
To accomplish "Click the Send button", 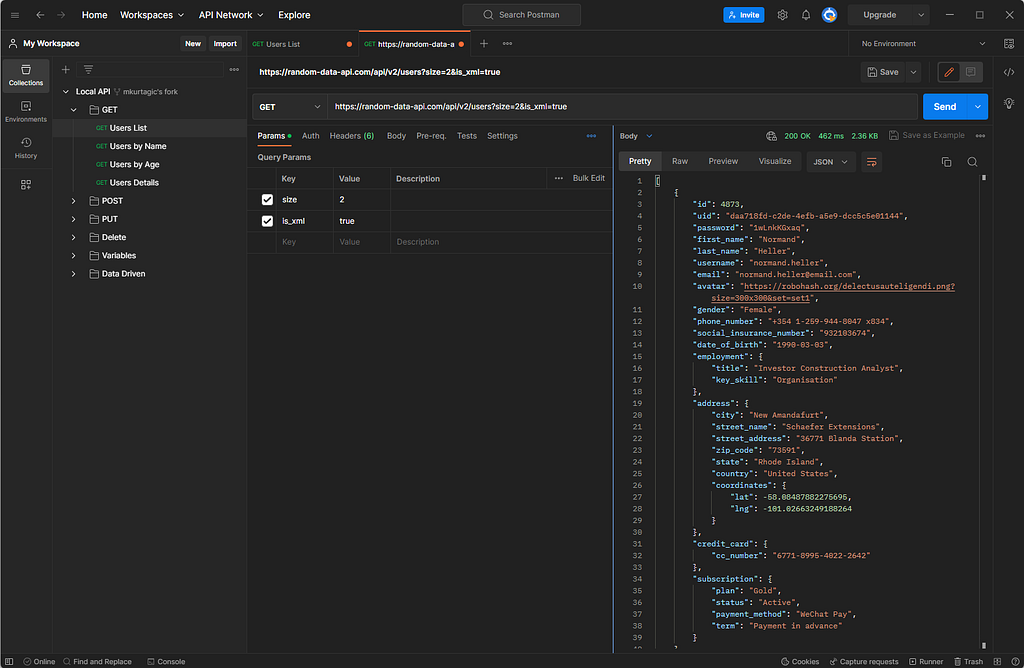I will (944, 106).
